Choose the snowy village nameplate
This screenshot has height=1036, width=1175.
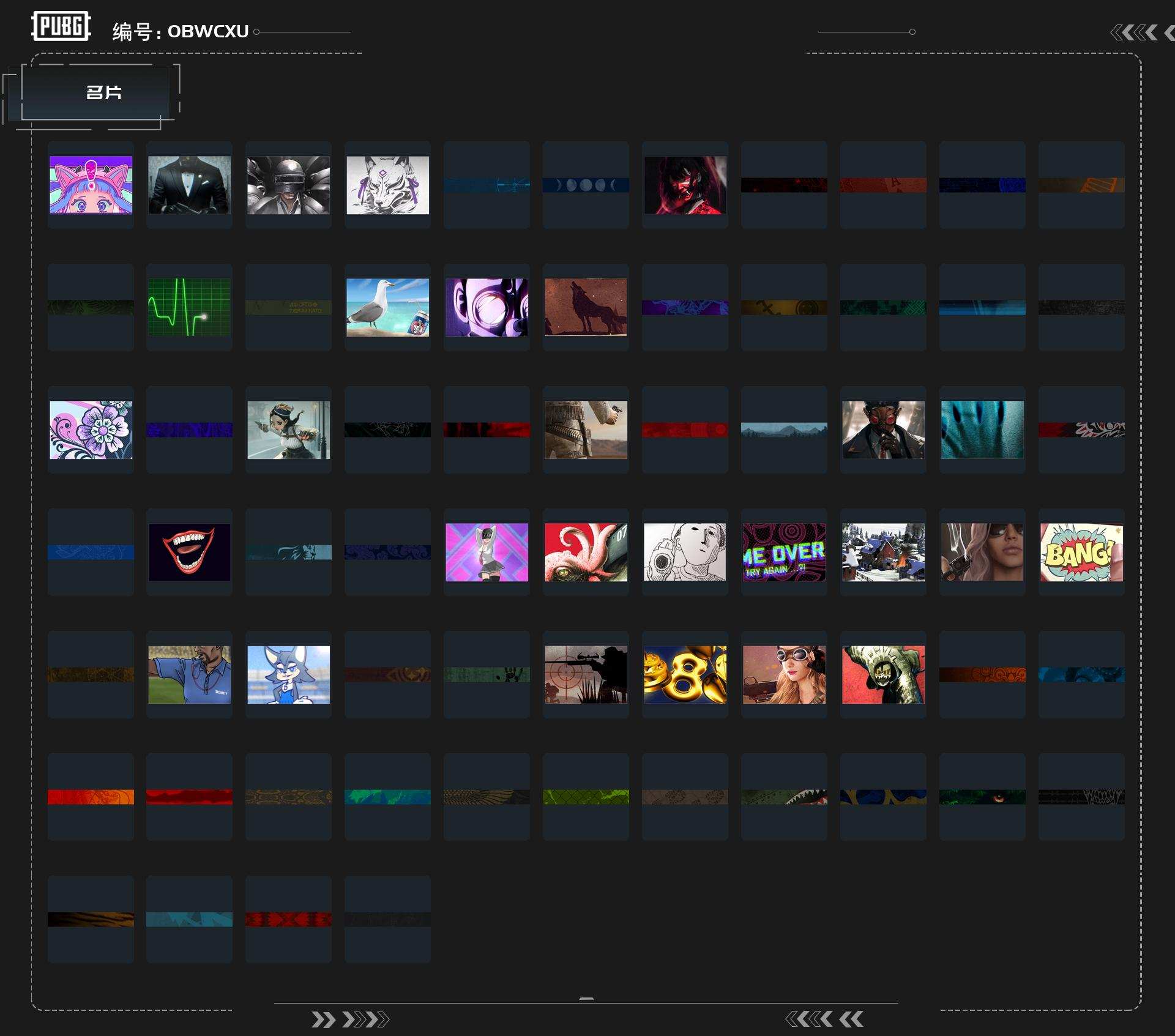[883, 552]
